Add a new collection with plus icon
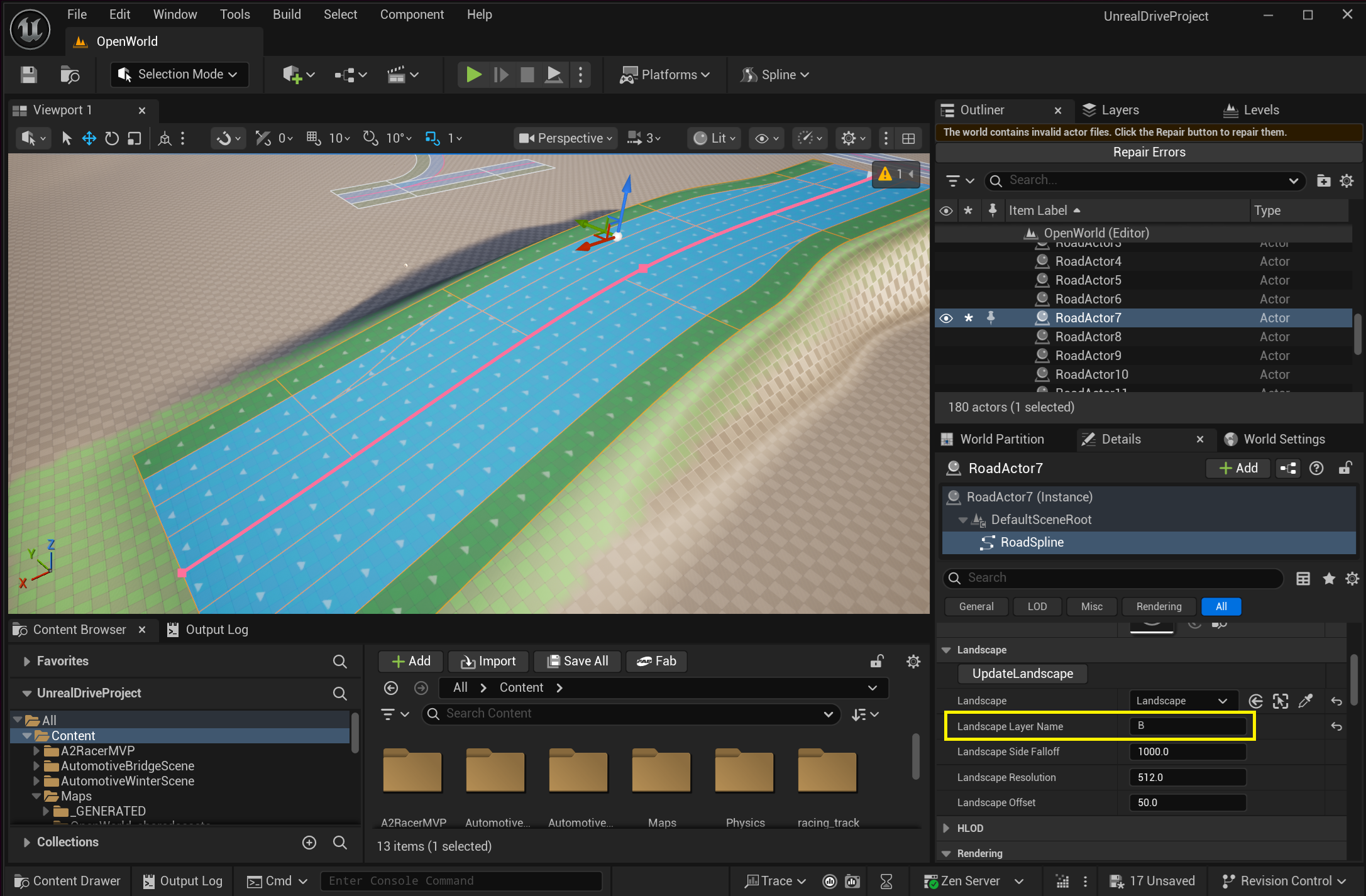The image size is (1366, 896). (309, 843)
